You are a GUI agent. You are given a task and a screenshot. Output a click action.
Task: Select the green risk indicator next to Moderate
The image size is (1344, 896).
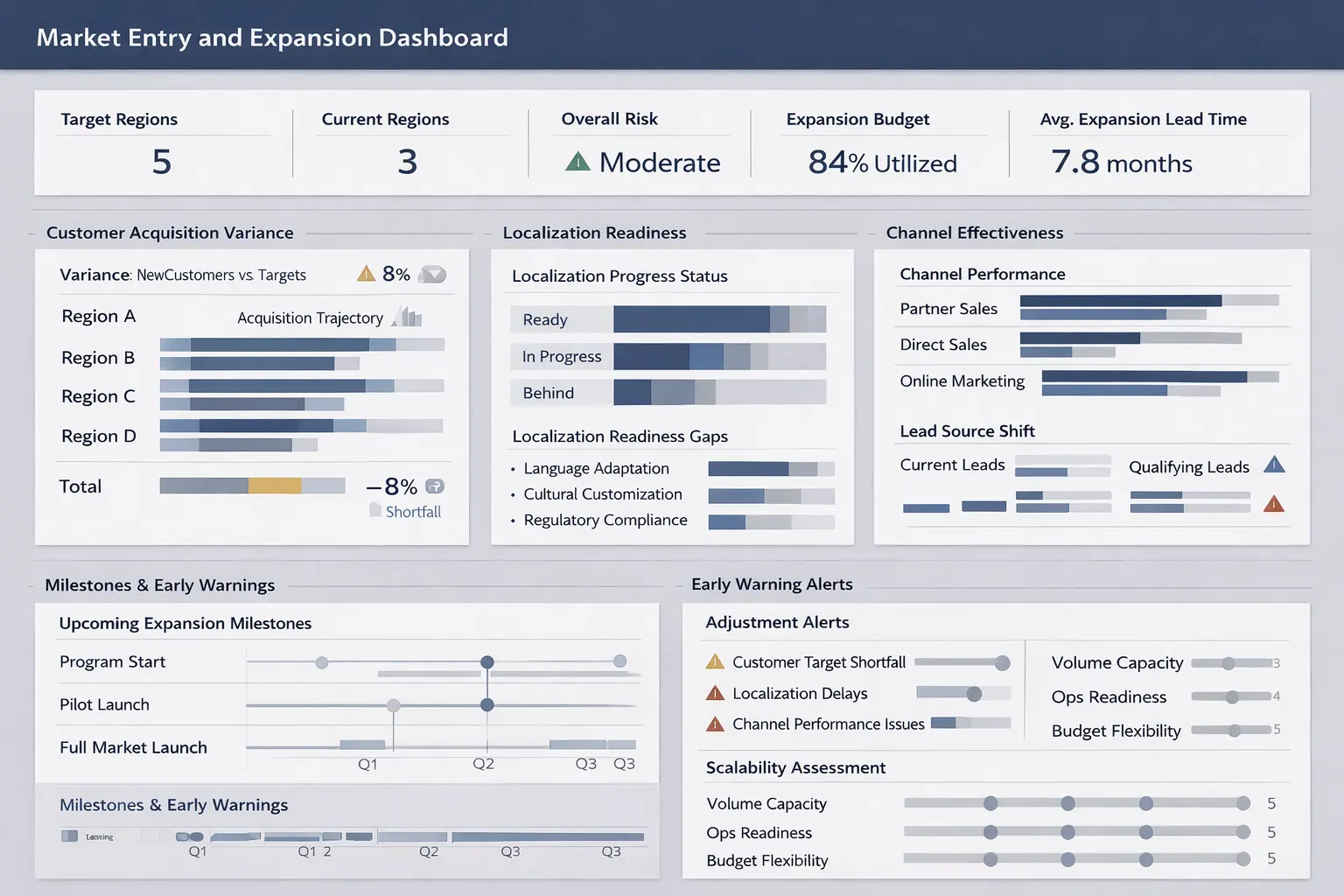point(577,161)
